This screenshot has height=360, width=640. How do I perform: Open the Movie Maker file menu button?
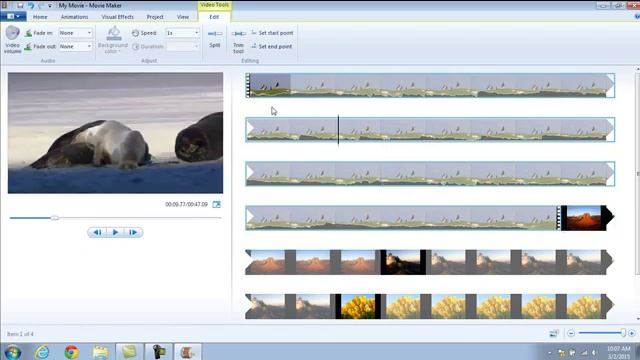point(13,16)
